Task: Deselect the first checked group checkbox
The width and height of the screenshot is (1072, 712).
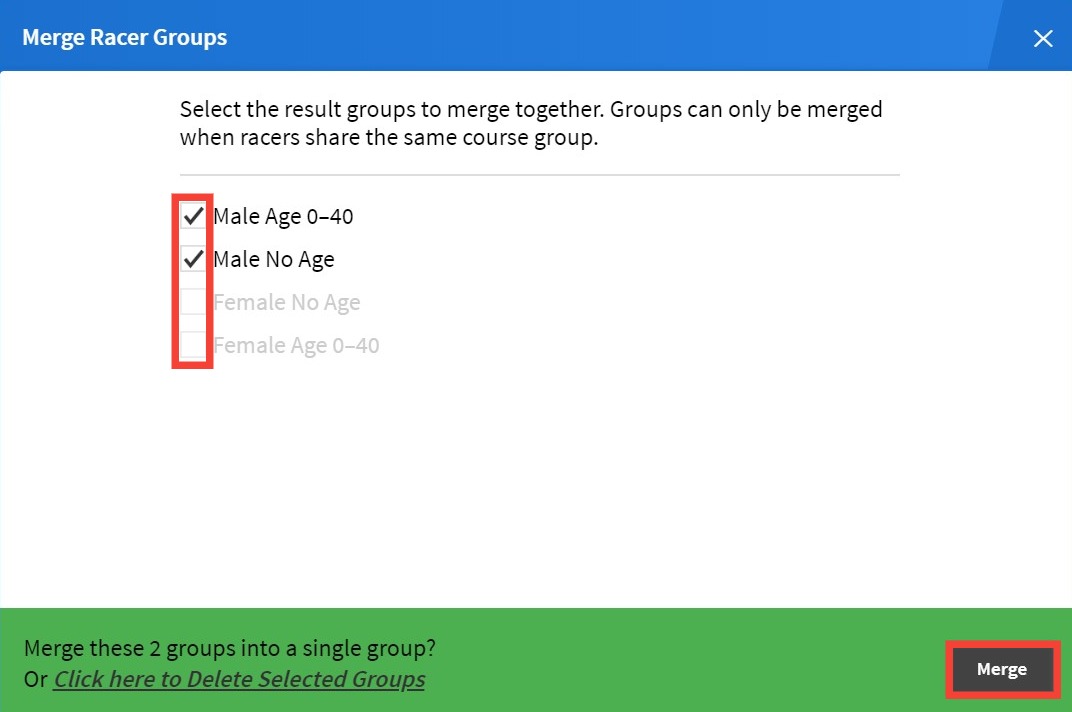Action: [193, 214]
